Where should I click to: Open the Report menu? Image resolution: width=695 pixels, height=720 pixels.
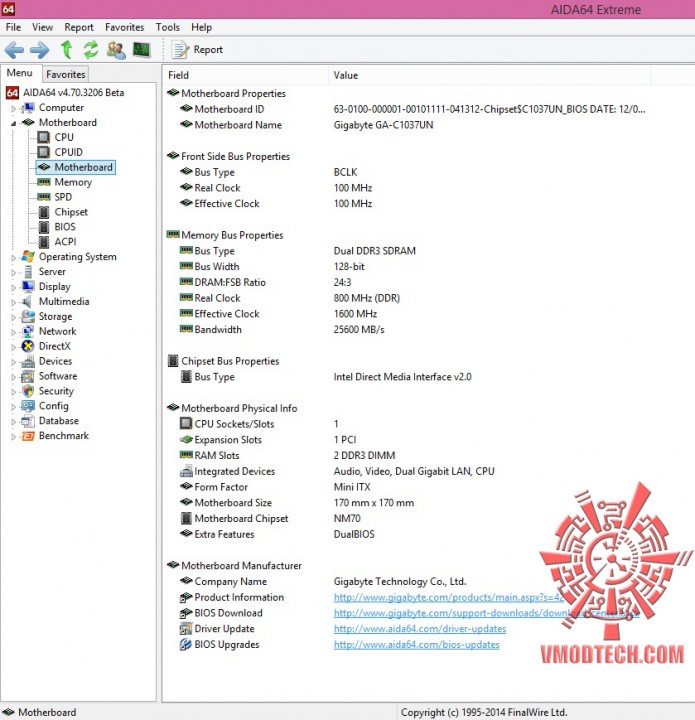coord(79,27)
